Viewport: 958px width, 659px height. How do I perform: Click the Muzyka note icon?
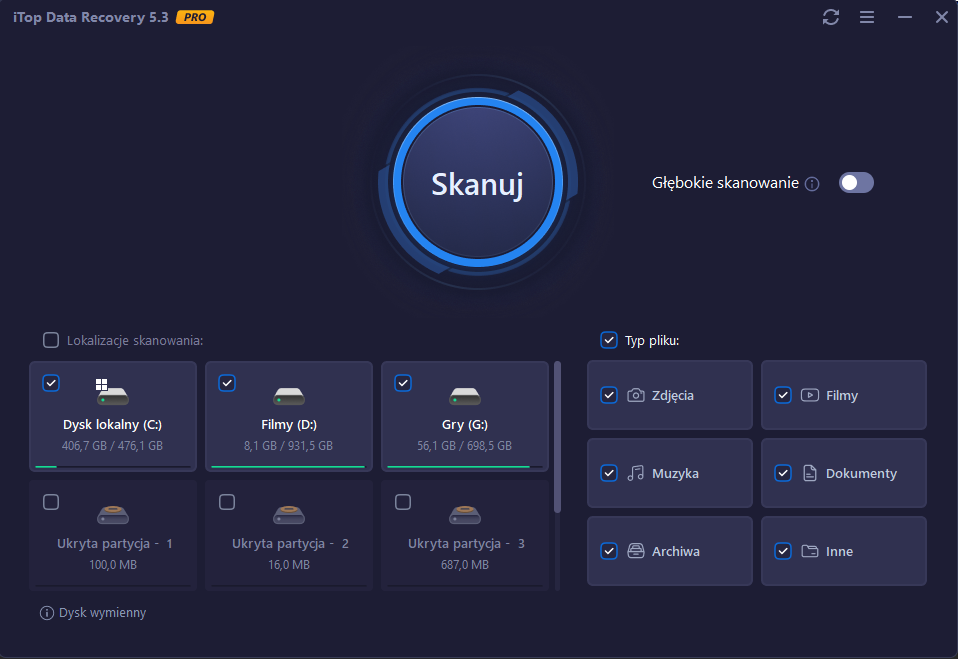pos(635,473)
